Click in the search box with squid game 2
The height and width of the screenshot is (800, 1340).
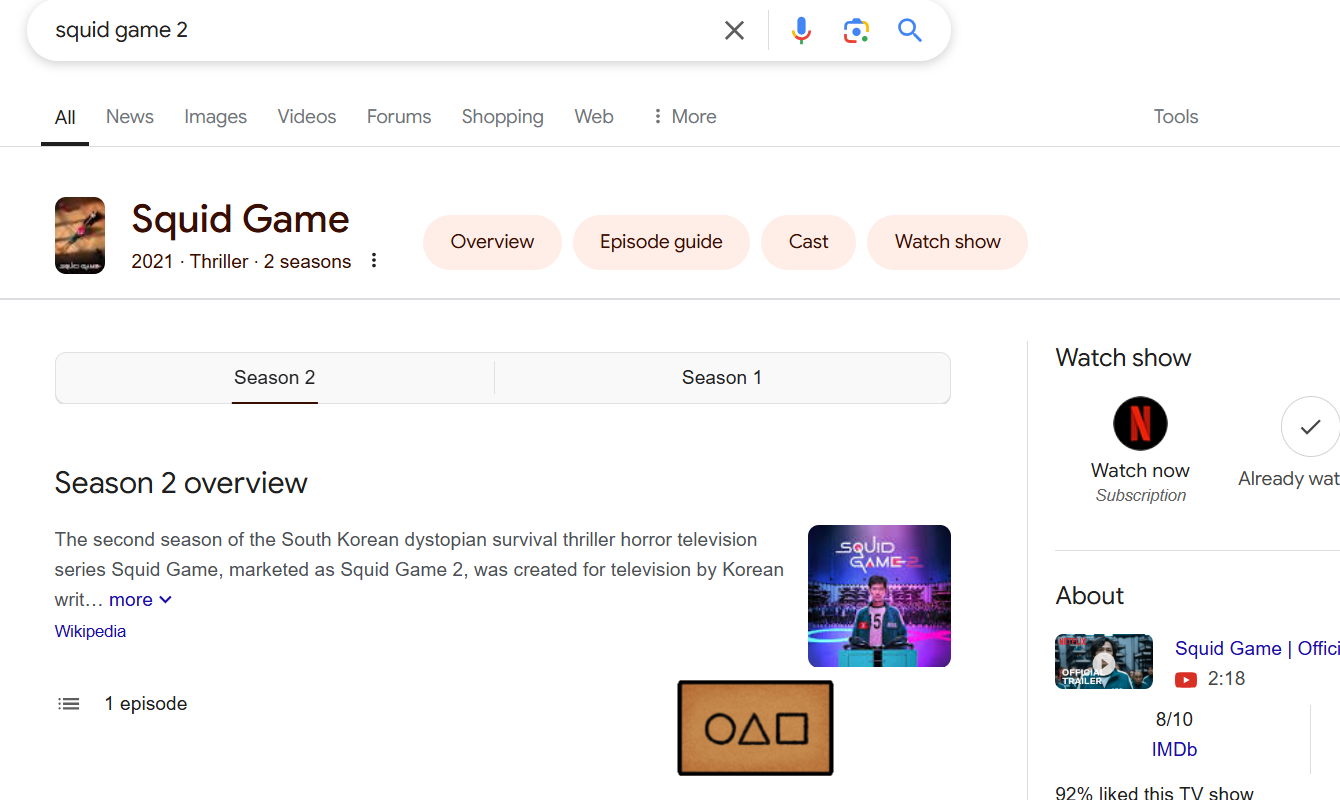tap(380, 30)
